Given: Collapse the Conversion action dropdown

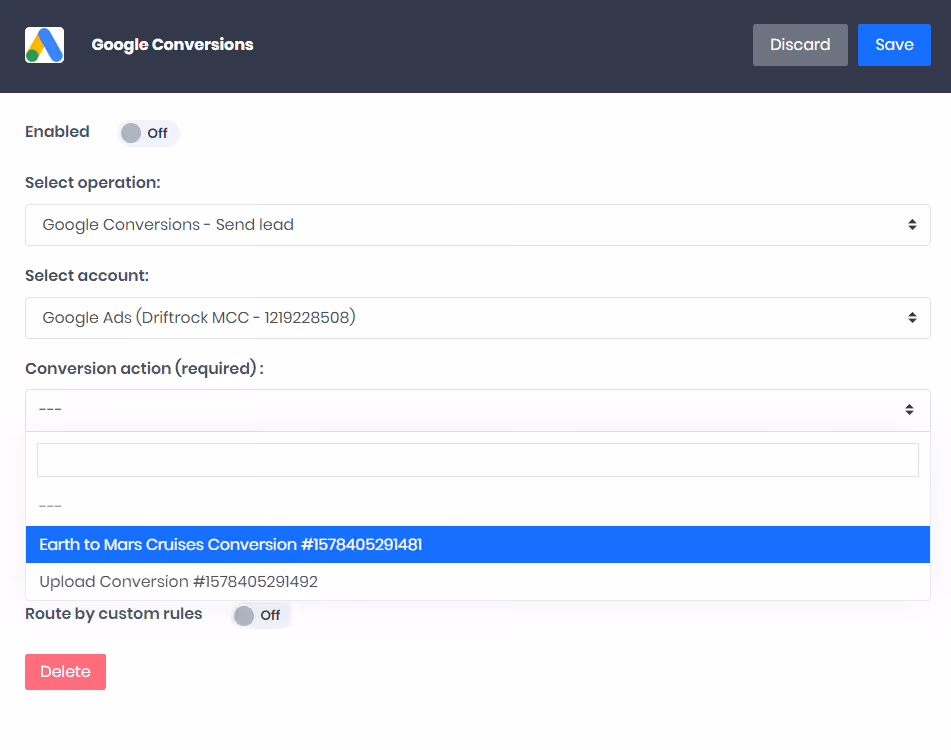Looking at the screenshot, I should tap(478, 410).
